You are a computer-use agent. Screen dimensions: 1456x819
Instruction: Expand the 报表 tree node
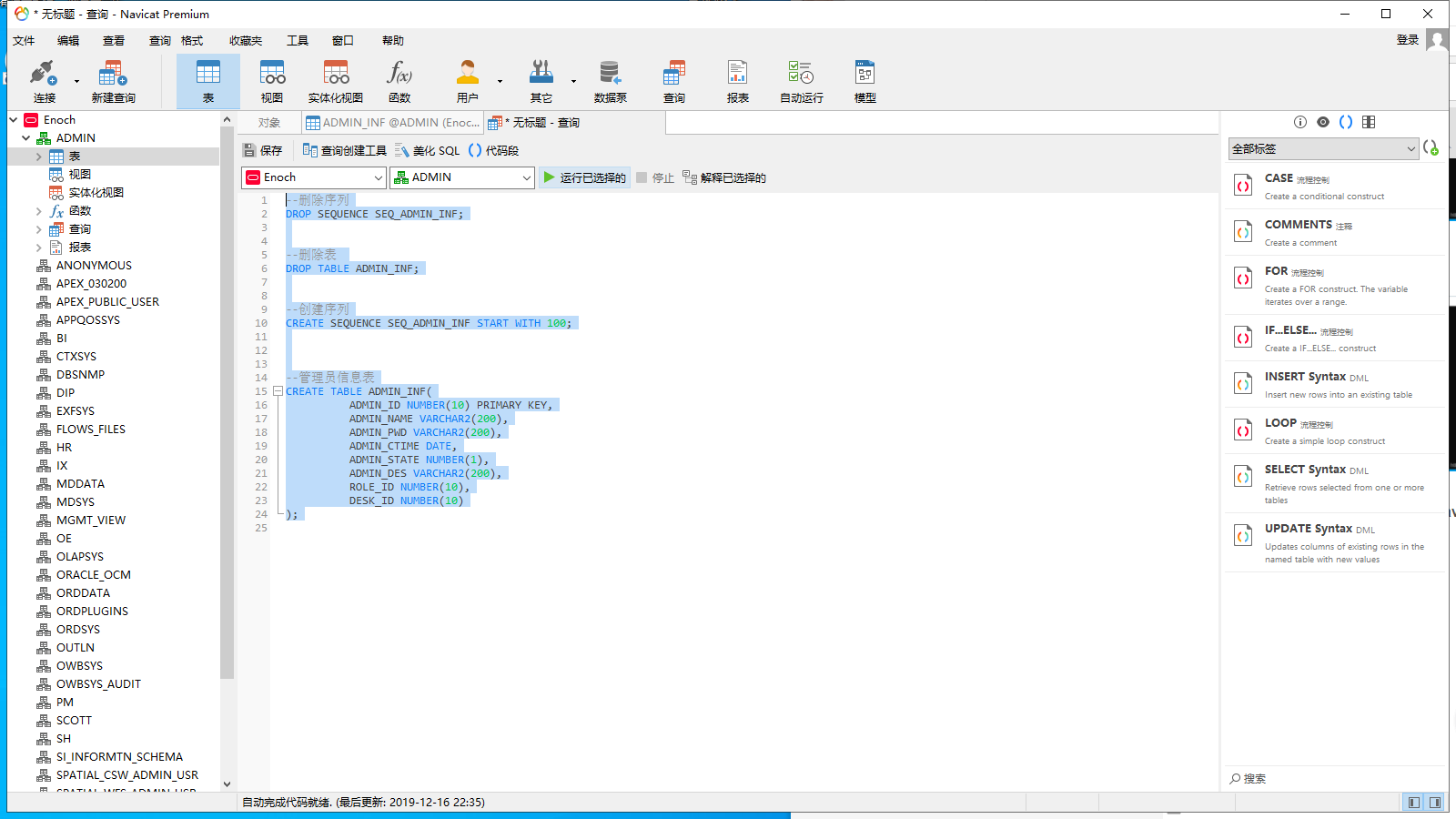pos(39,248)
